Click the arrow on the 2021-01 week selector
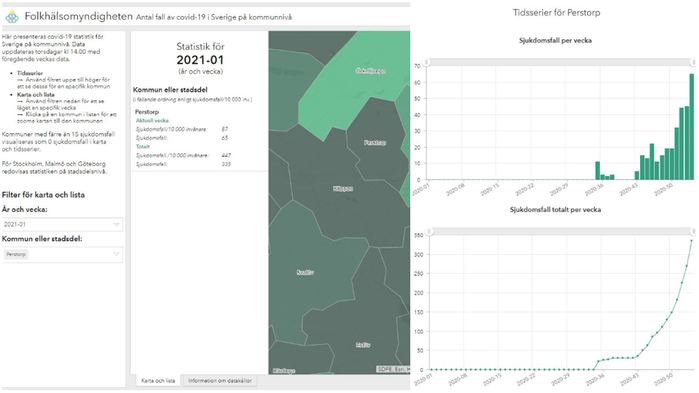Viewport: 699px width, 393px height. pos(116,225)
